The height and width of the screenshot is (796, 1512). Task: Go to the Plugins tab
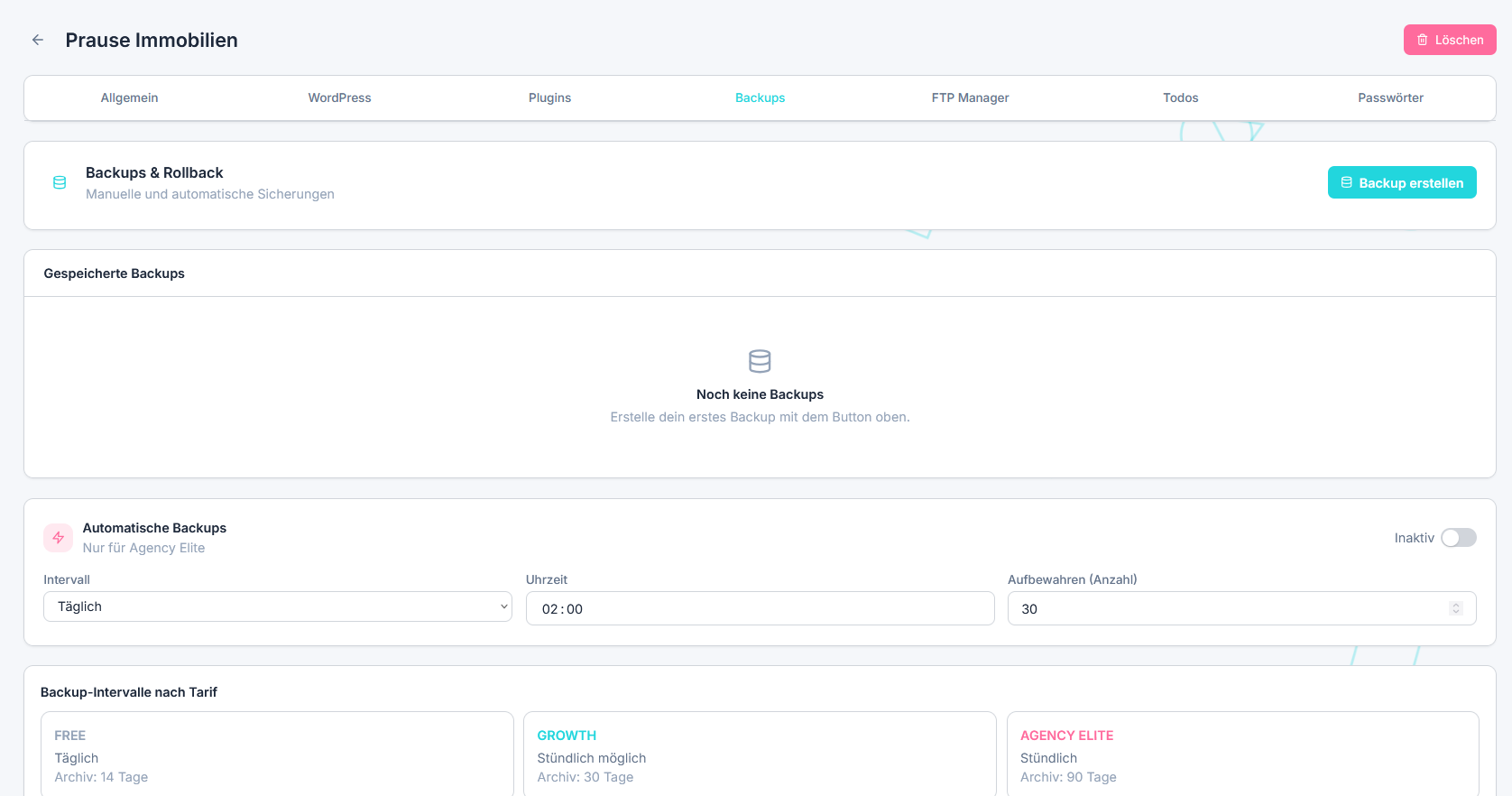click(x=549, y=97)
